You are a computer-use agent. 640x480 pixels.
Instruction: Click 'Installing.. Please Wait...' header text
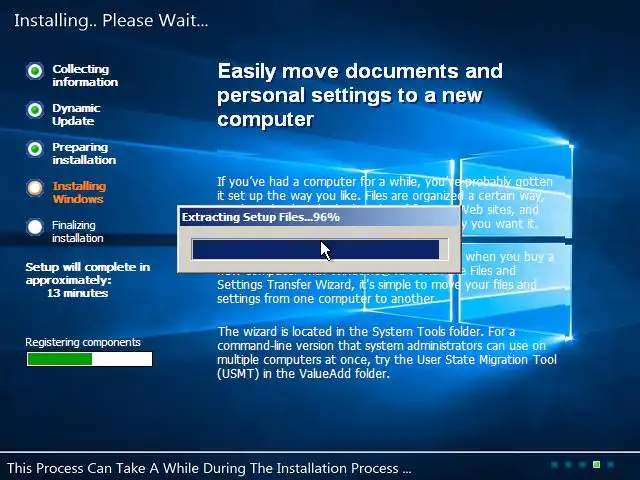click(111, 20)
